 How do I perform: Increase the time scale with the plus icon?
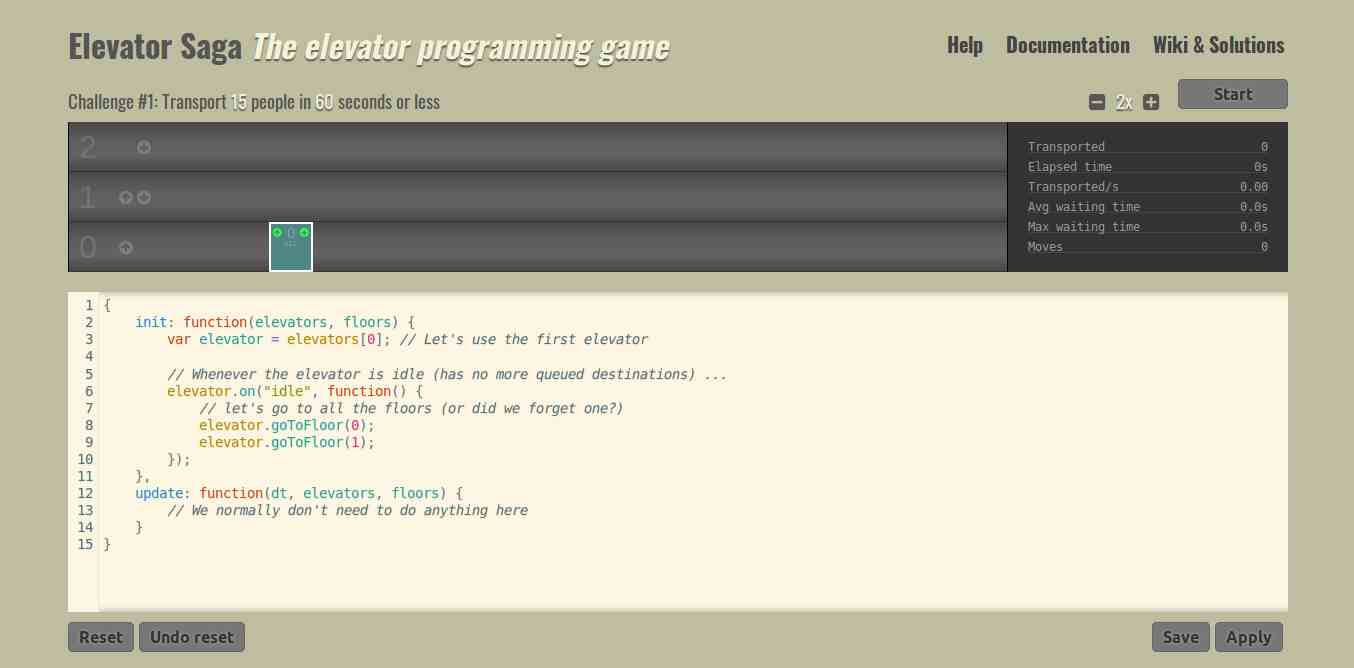point(1151,102)
